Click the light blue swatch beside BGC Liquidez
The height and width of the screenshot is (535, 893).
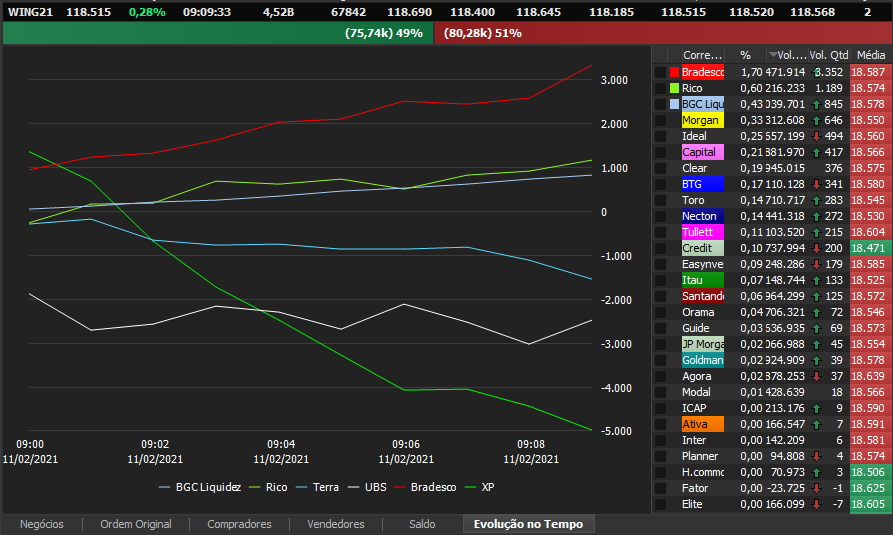pyautogui.click(x=674, y=104)
